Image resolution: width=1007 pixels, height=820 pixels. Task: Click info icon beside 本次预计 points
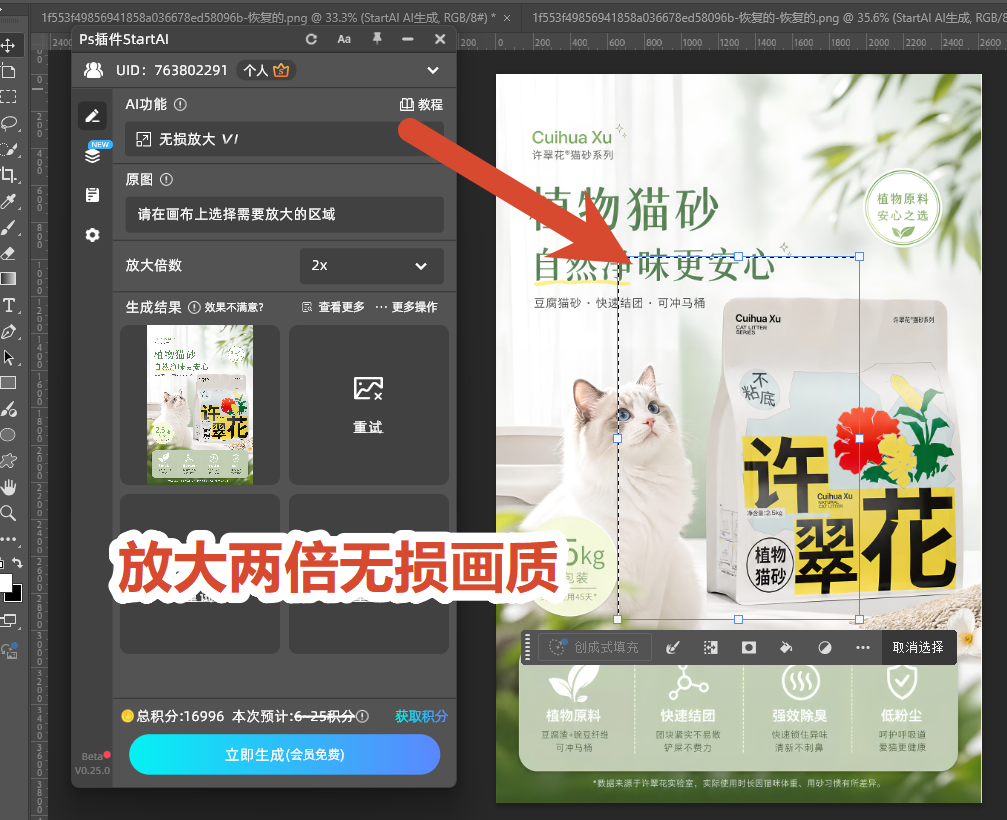click(x=363, y=716)
